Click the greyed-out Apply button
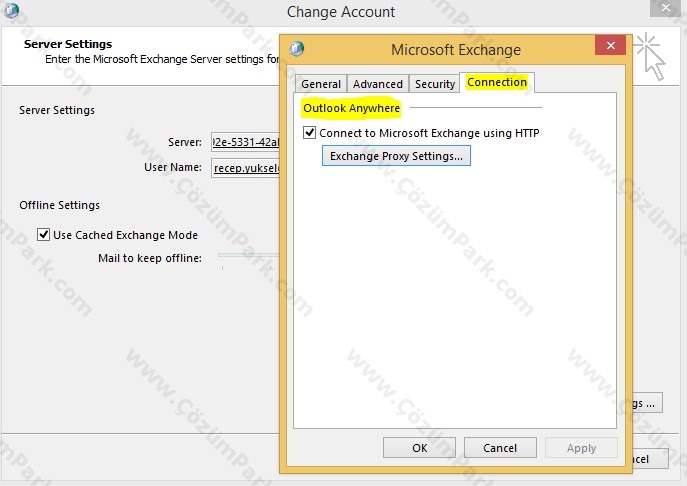This screenshot has height=486, width=687. click(x=581, y=448)
